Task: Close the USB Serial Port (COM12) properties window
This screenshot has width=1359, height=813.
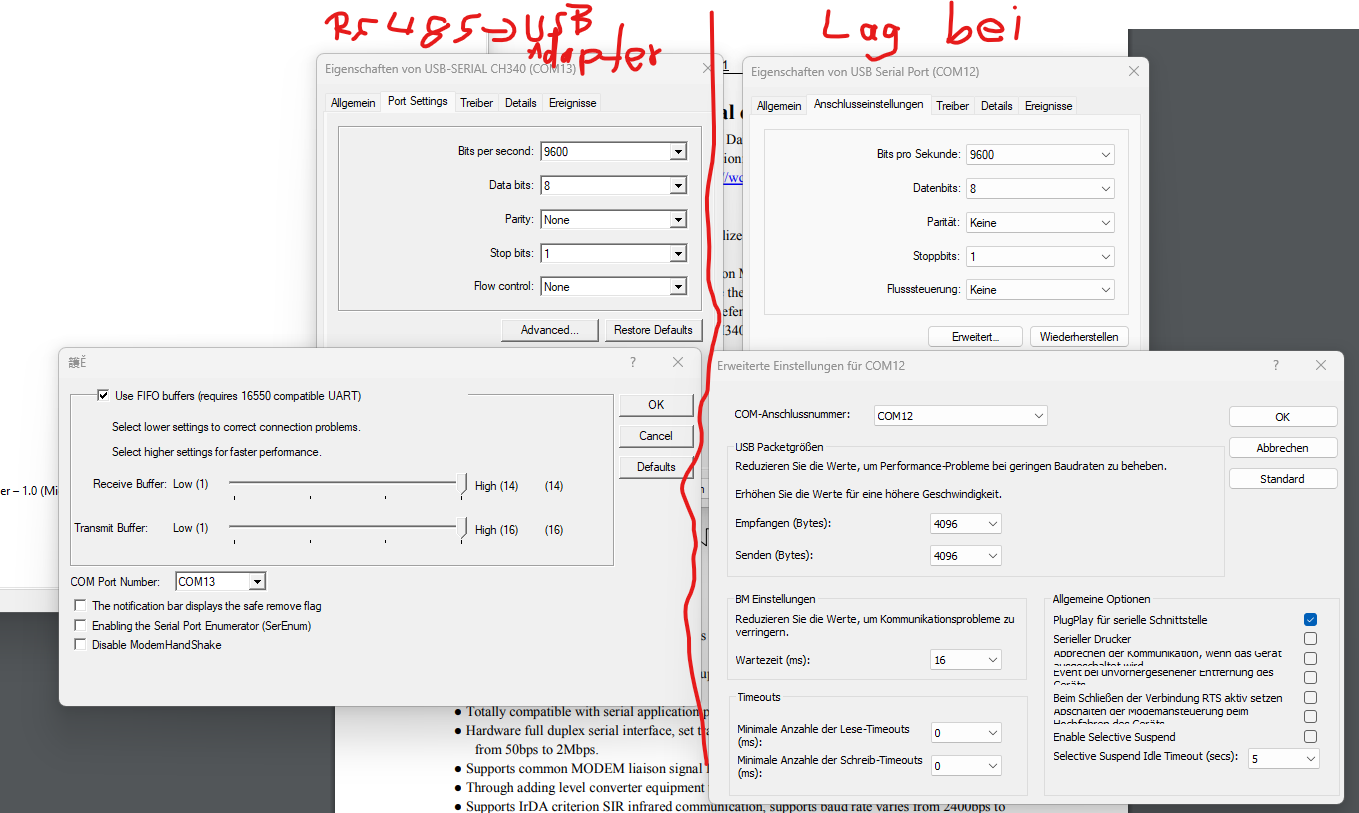Action: point(1133,72)
